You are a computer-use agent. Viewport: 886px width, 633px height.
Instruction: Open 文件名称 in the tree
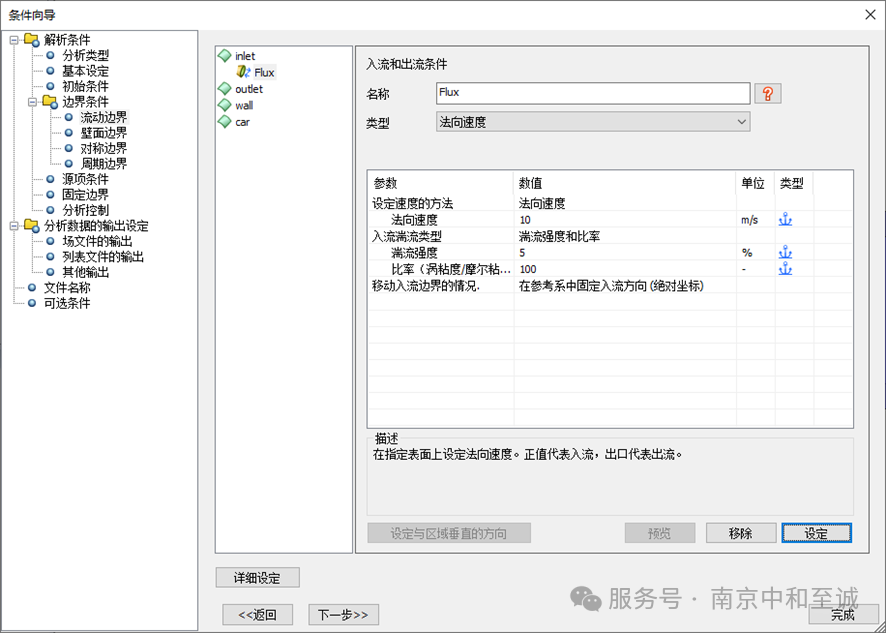67,288
